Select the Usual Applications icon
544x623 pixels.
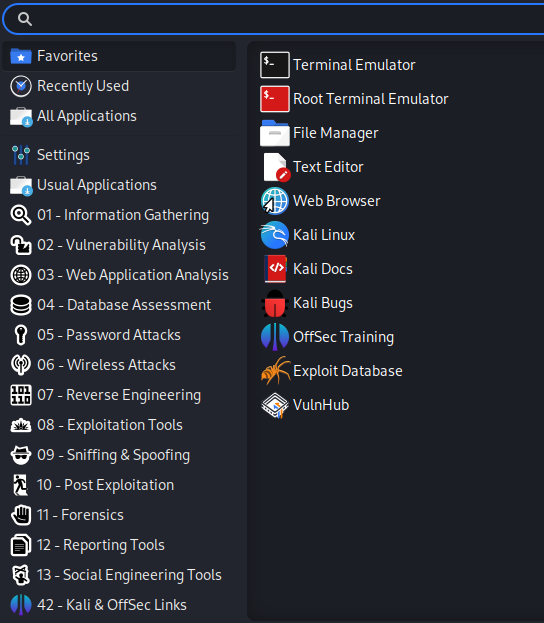click(x=21, y=186)
